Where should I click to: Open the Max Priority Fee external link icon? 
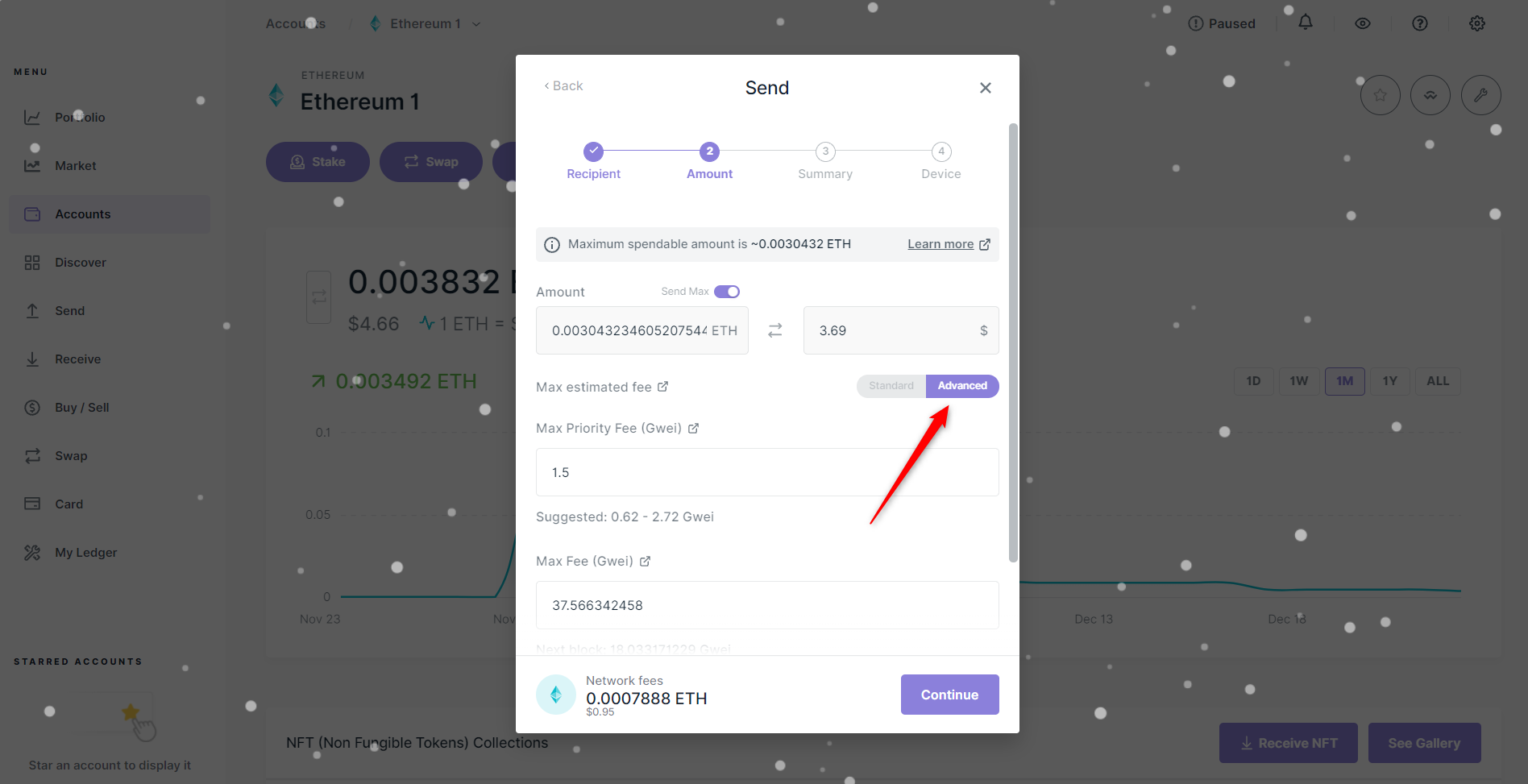pos(694,428)
